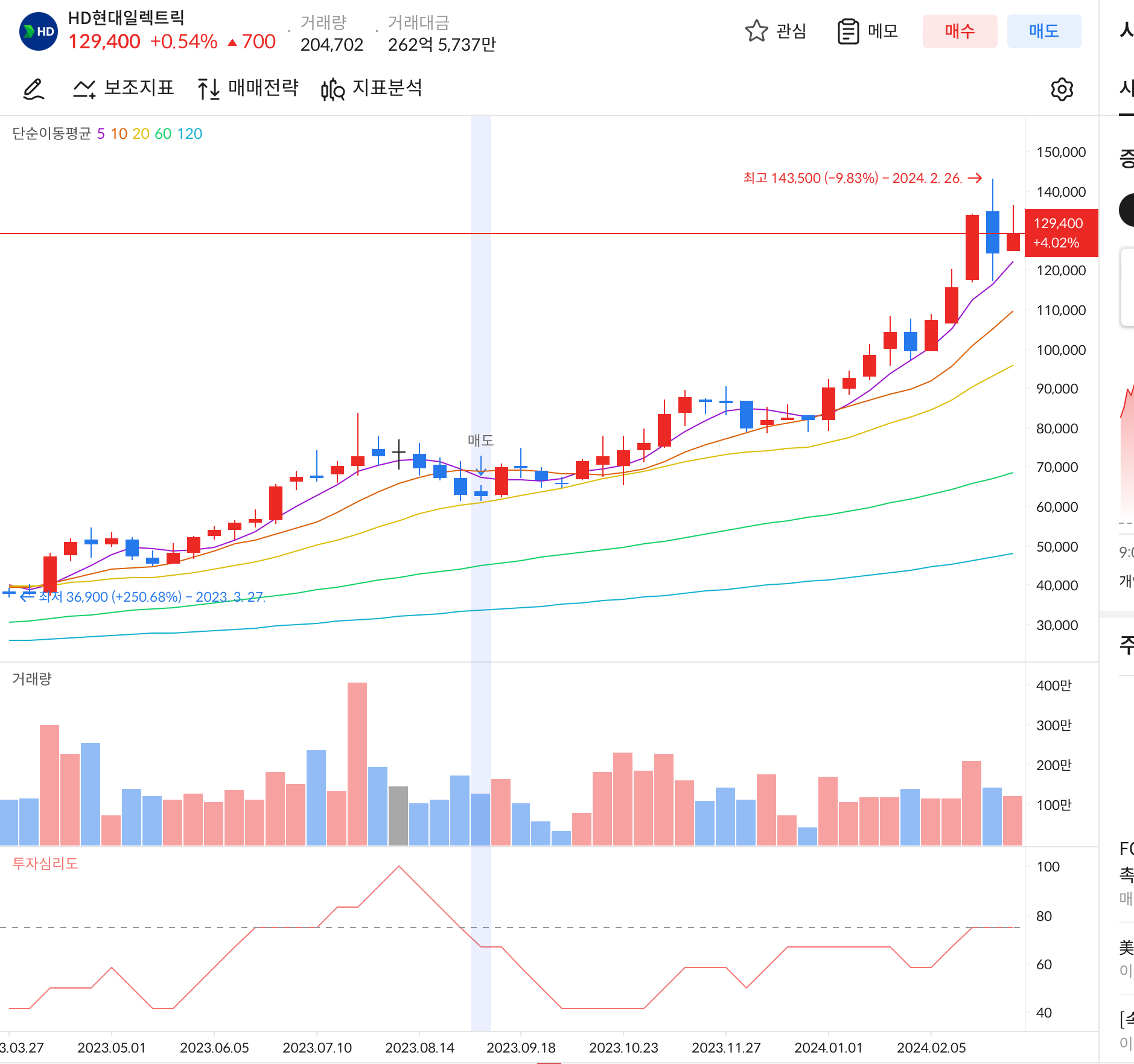Click the 2024.02.05 date axis label
The width and height of the screenshot is (1134, 1064).
[x=931, y=1048]
